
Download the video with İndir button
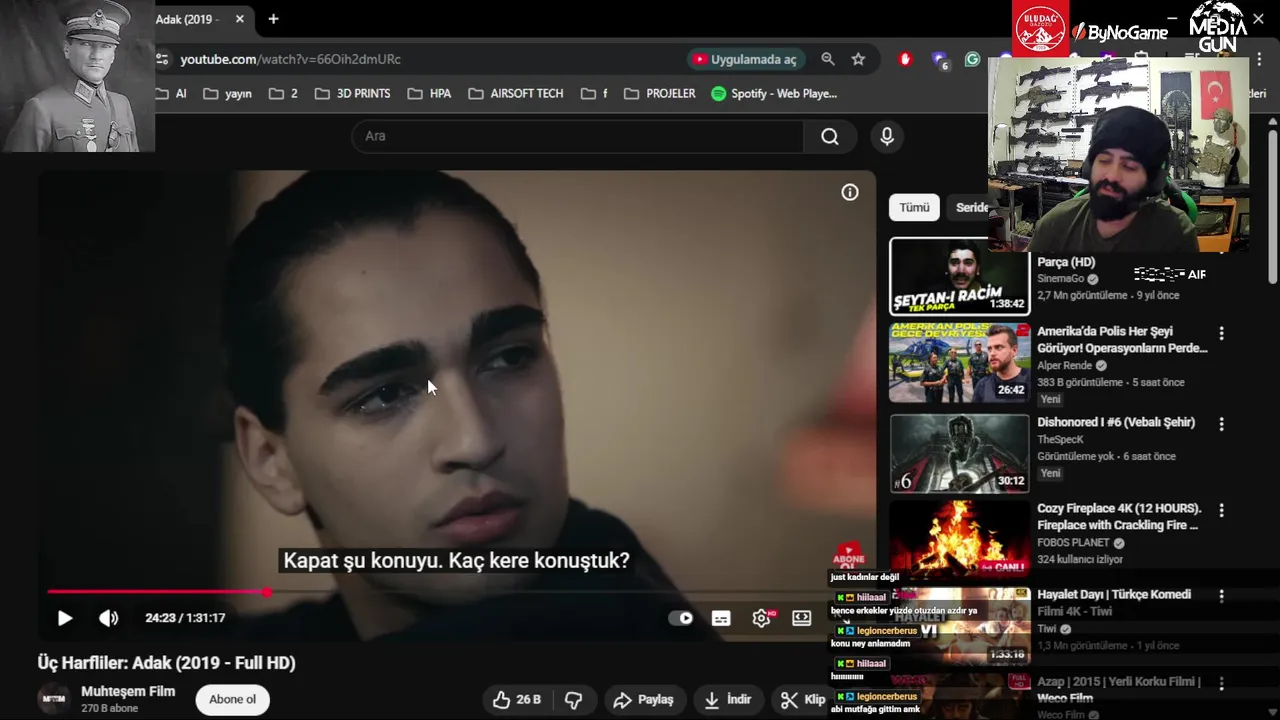[x=728, y=700]
